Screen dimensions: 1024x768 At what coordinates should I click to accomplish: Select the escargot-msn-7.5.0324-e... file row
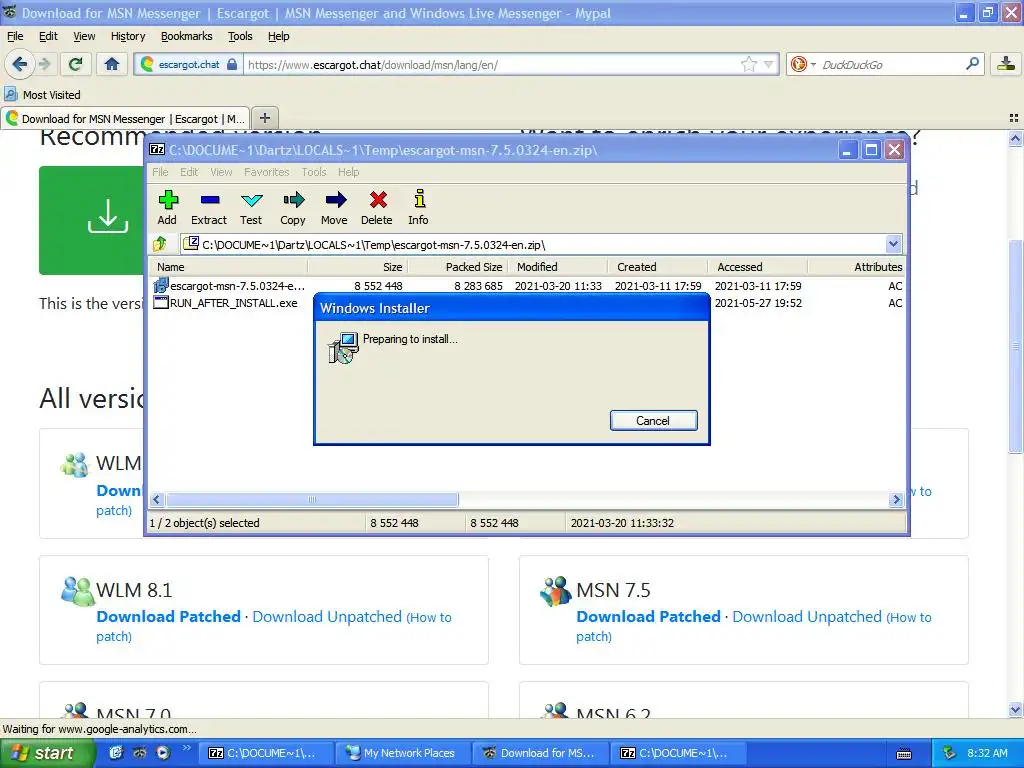pos(528,286)
